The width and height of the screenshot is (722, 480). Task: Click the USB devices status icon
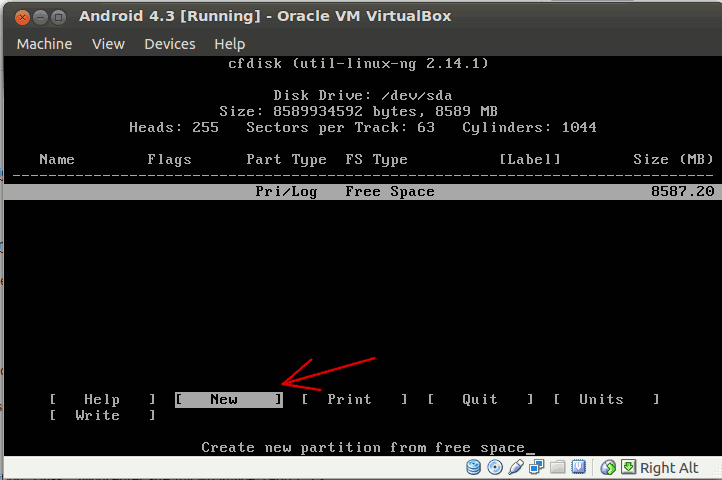click(516, 468)
